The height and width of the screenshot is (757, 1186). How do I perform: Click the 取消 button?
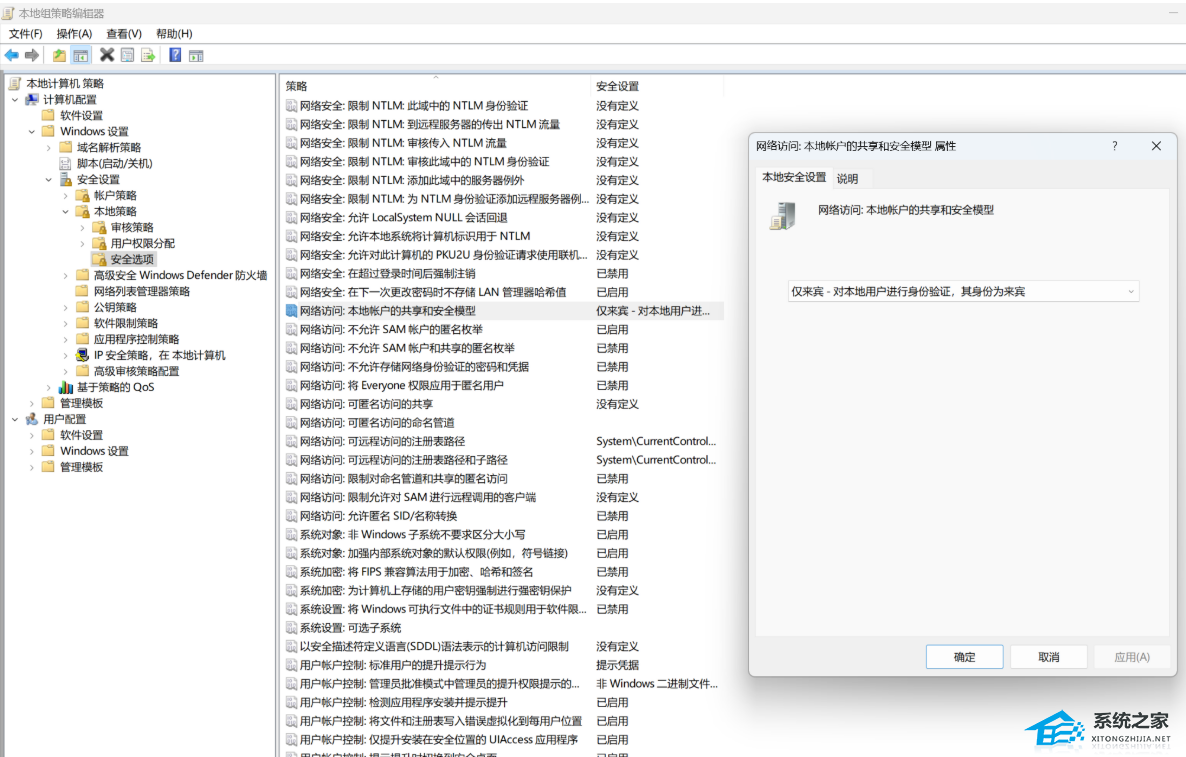point(1048,657)
